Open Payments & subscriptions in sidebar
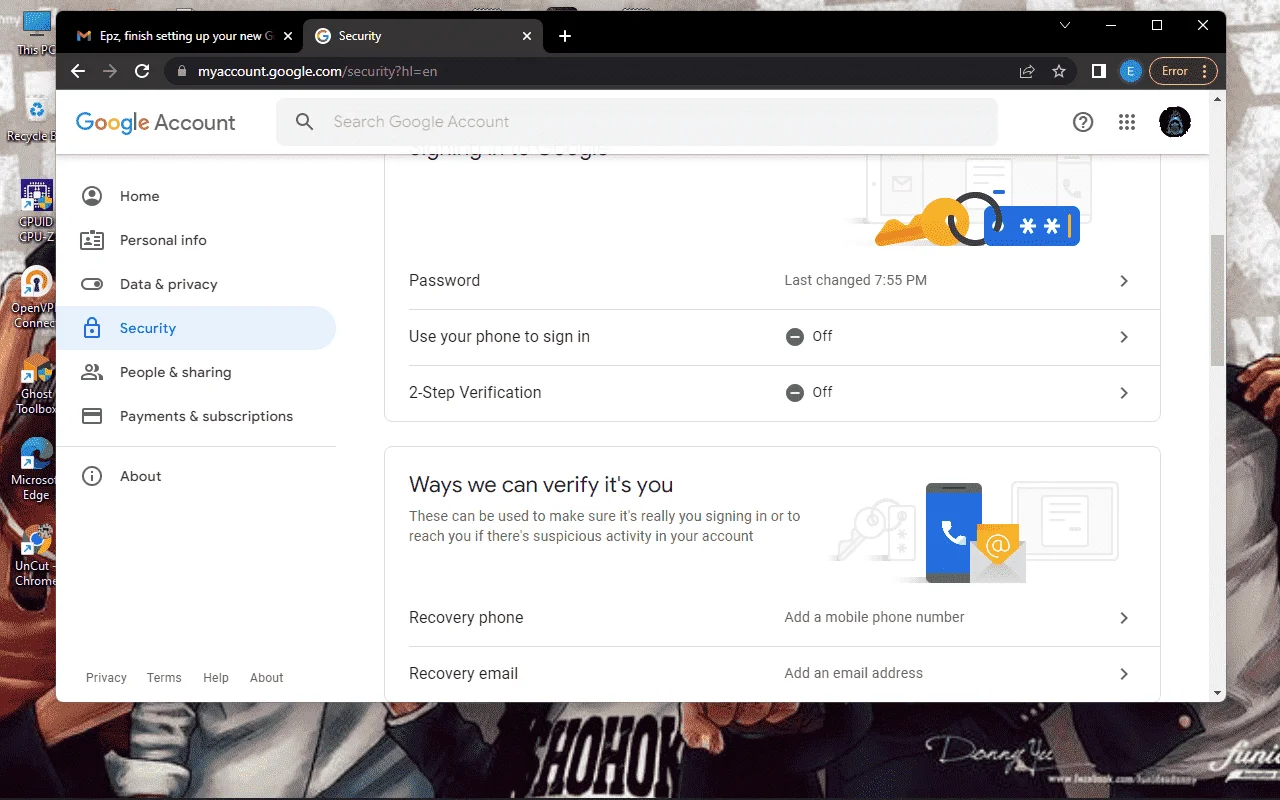The height and width of the screenshot is (800, 1280). pyautogui.click(x=196, y=416)
